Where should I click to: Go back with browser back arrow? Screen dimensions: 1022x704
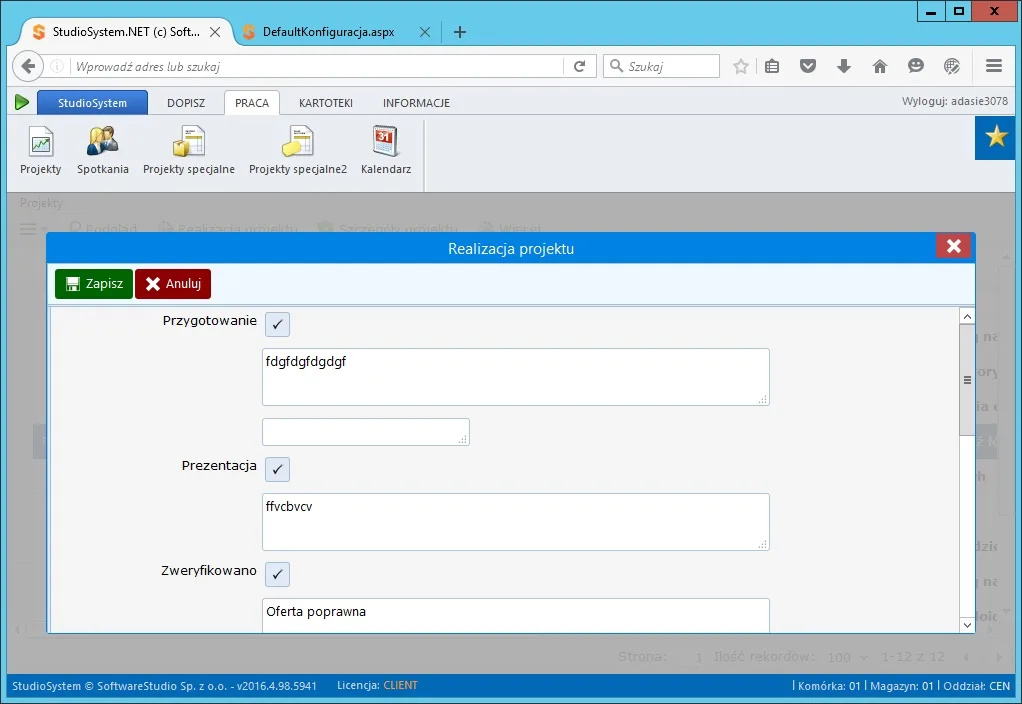28,66
